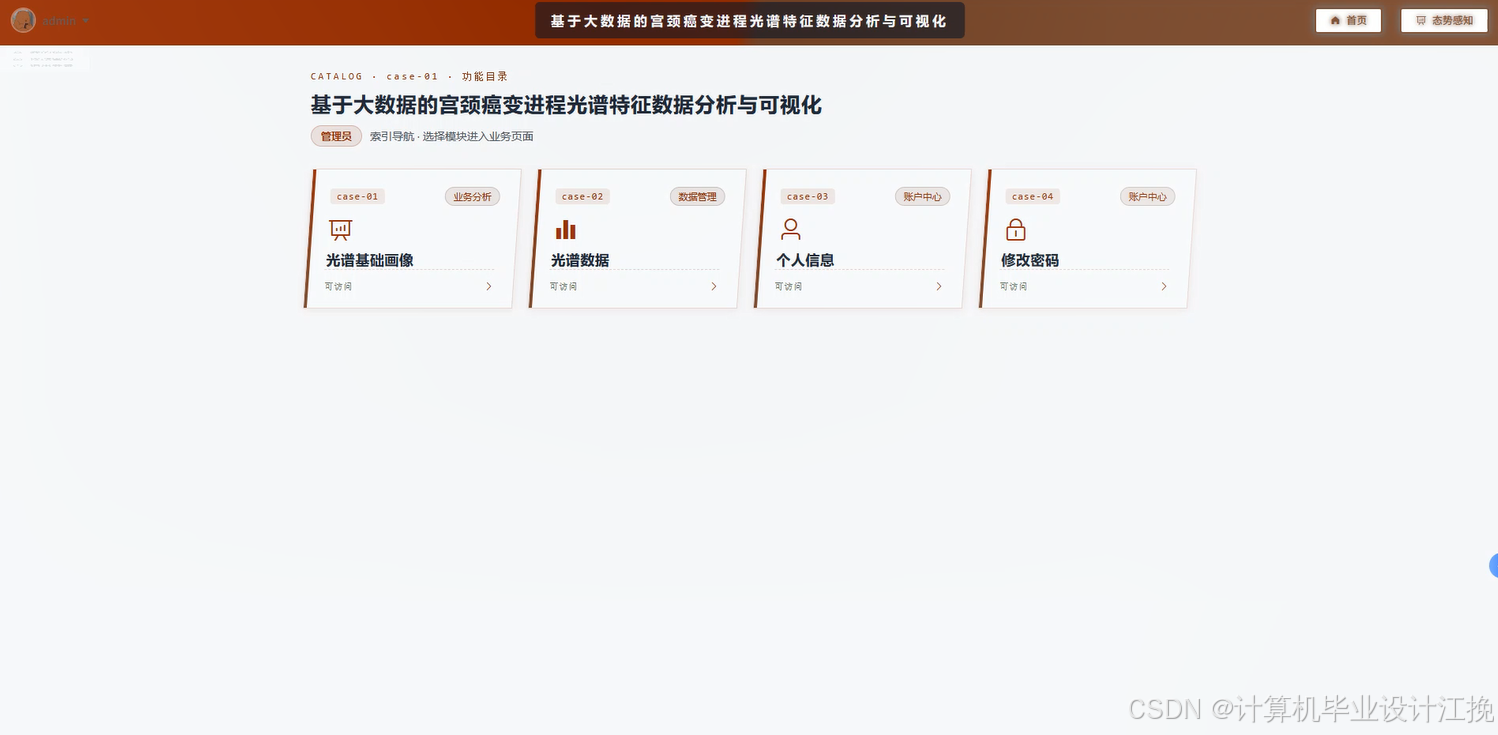Click 可访问 status on 修改密码 card

[1013, 287]
